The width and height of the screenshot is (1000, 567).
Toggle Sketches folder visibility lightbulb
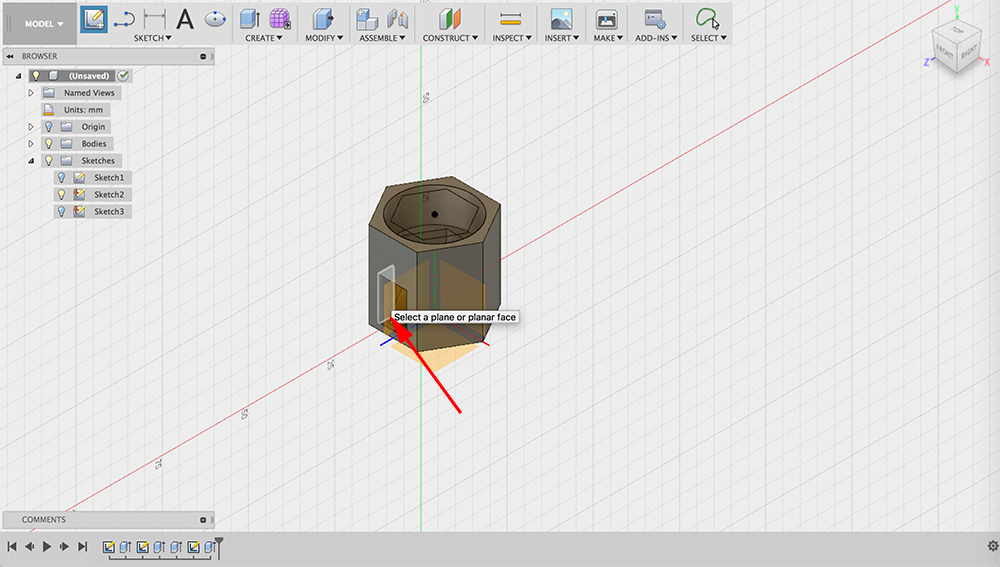click(x=48, y=161)
